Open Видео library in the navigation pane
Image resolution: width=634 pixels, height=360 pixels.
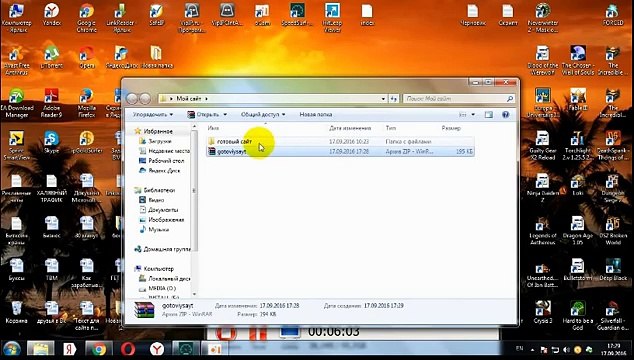(156, 200)
